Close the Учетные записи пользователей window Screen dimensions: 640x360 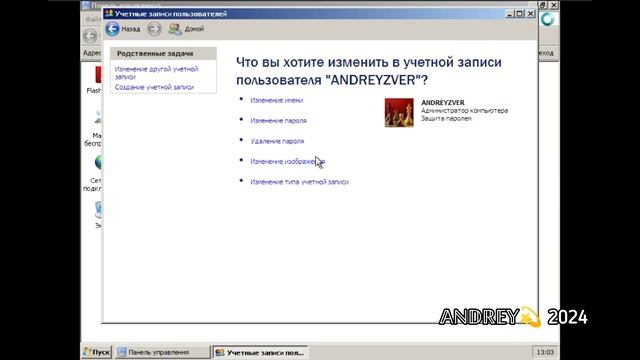[530, 13]
